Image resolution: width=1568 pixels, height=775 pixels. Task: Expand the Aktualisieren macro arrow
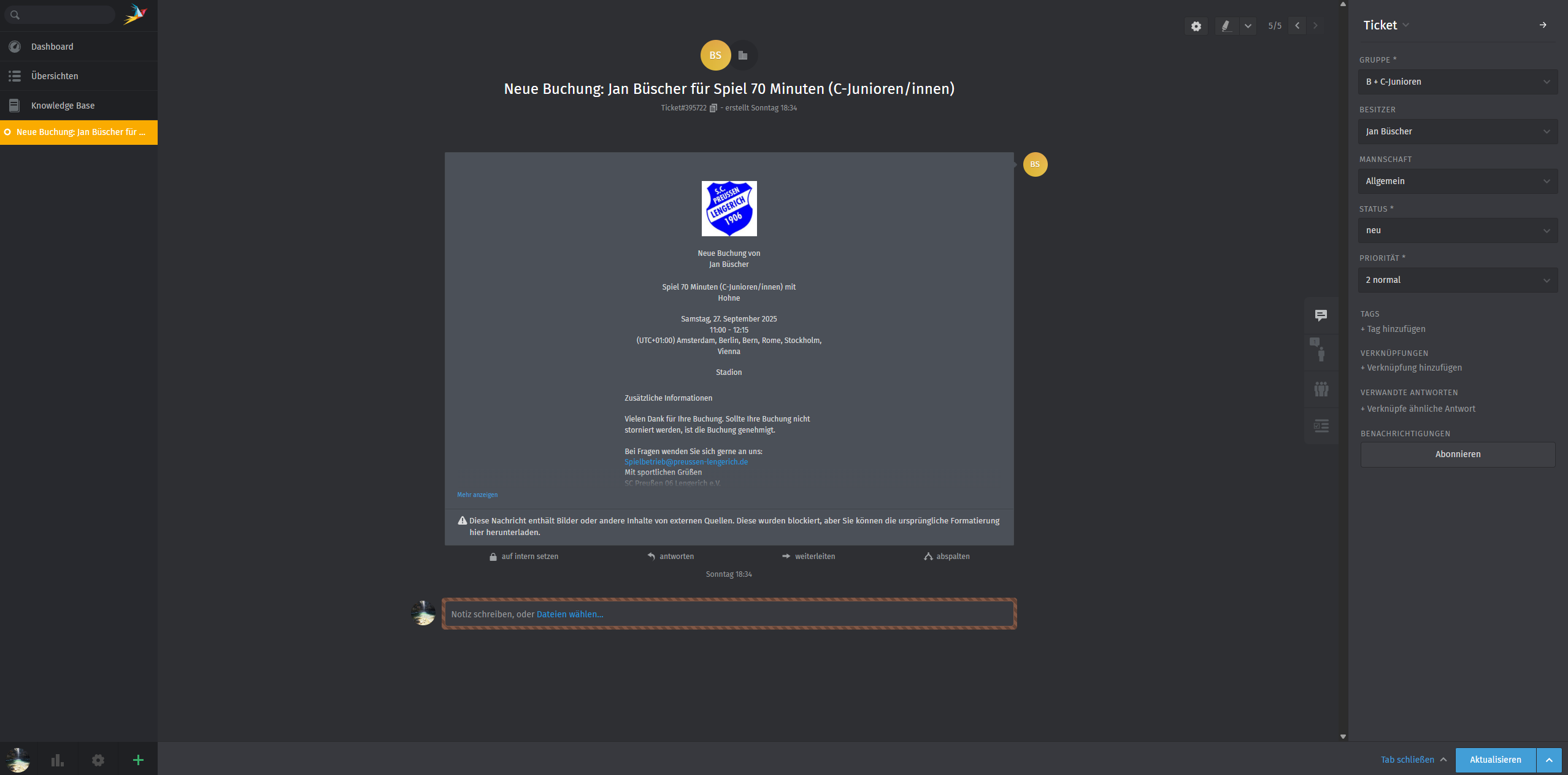[1549, 760]
